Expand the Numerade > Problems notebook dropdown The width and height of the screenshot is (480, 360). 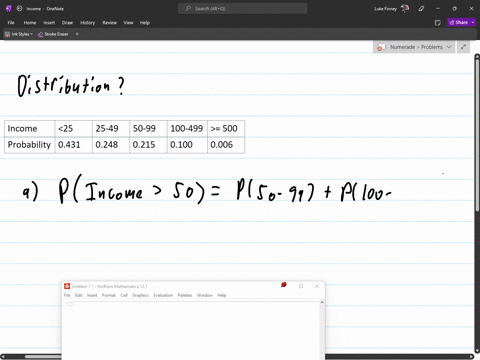(449, 47)
